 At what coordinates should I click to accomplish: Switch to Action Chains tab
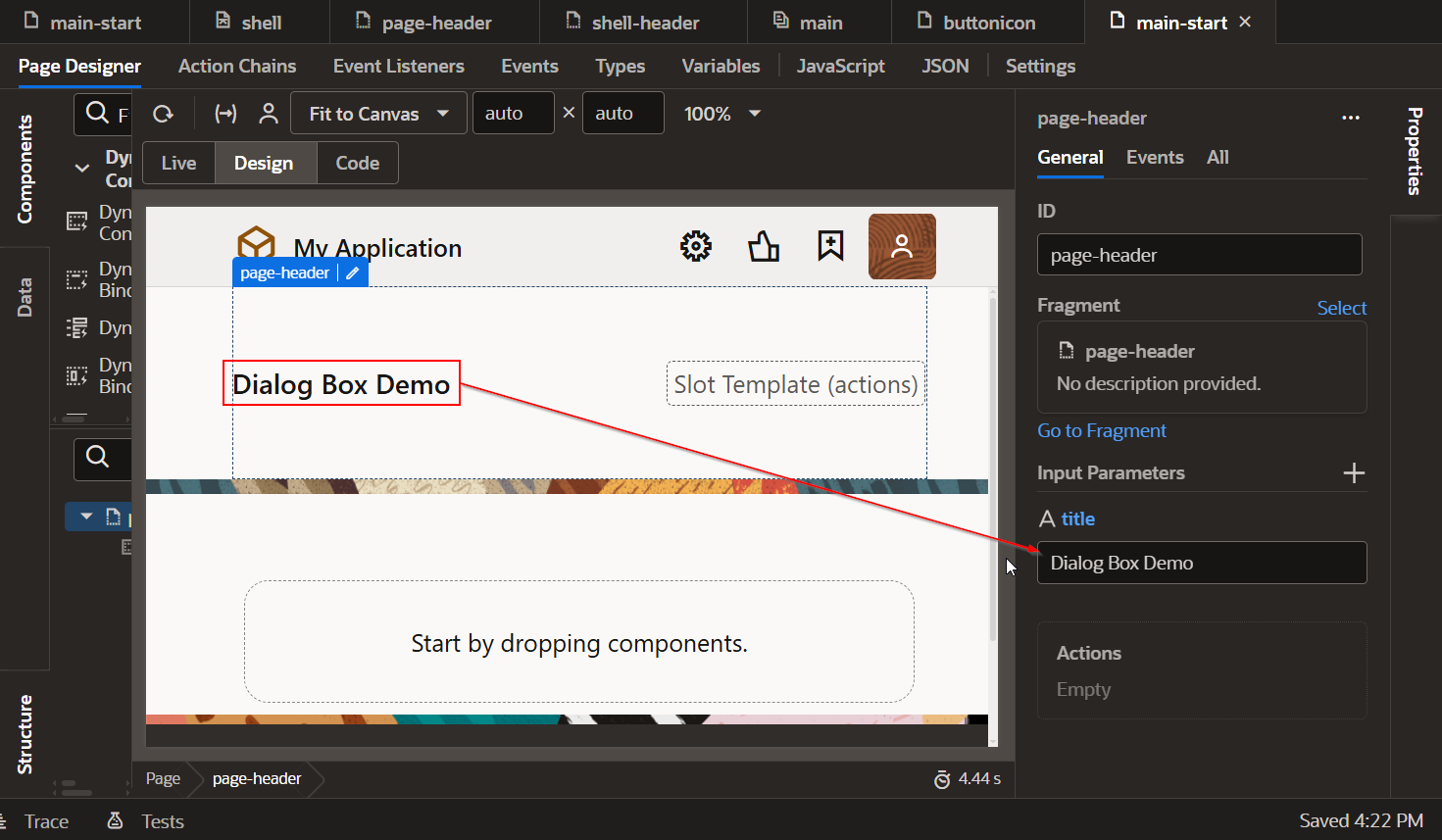(x=237, y=66)
